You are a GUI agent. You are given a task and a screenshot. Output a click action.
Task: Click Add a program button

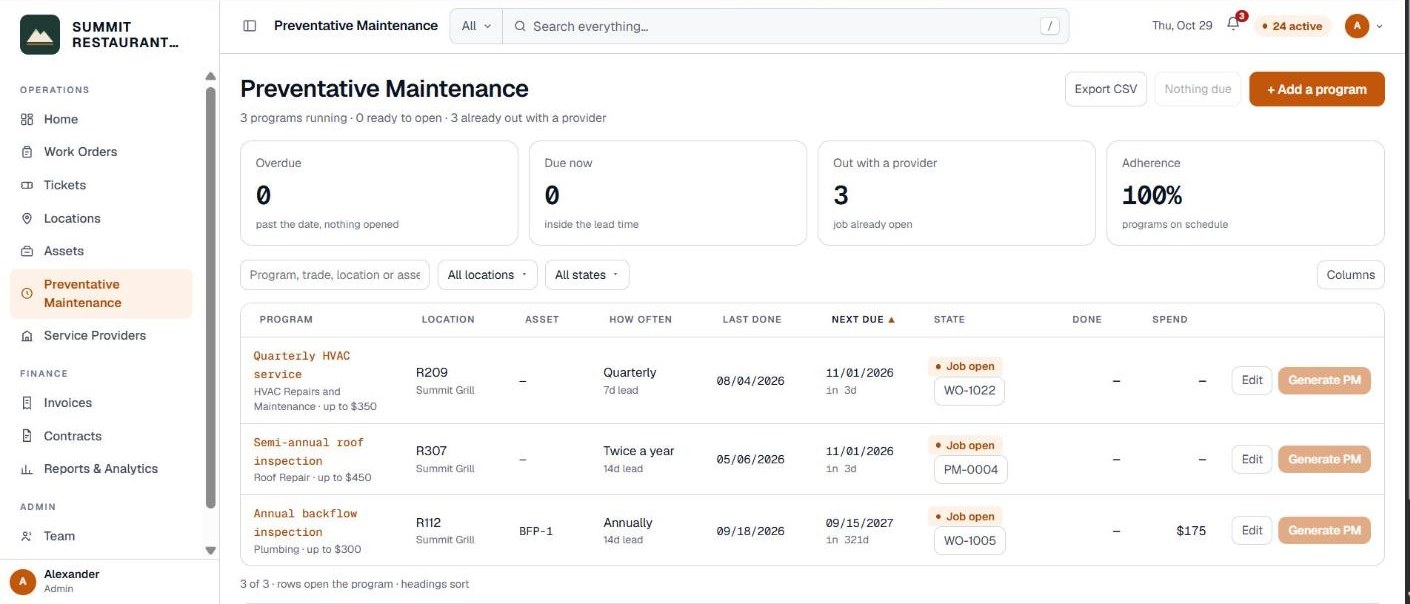coord(1317,89)
